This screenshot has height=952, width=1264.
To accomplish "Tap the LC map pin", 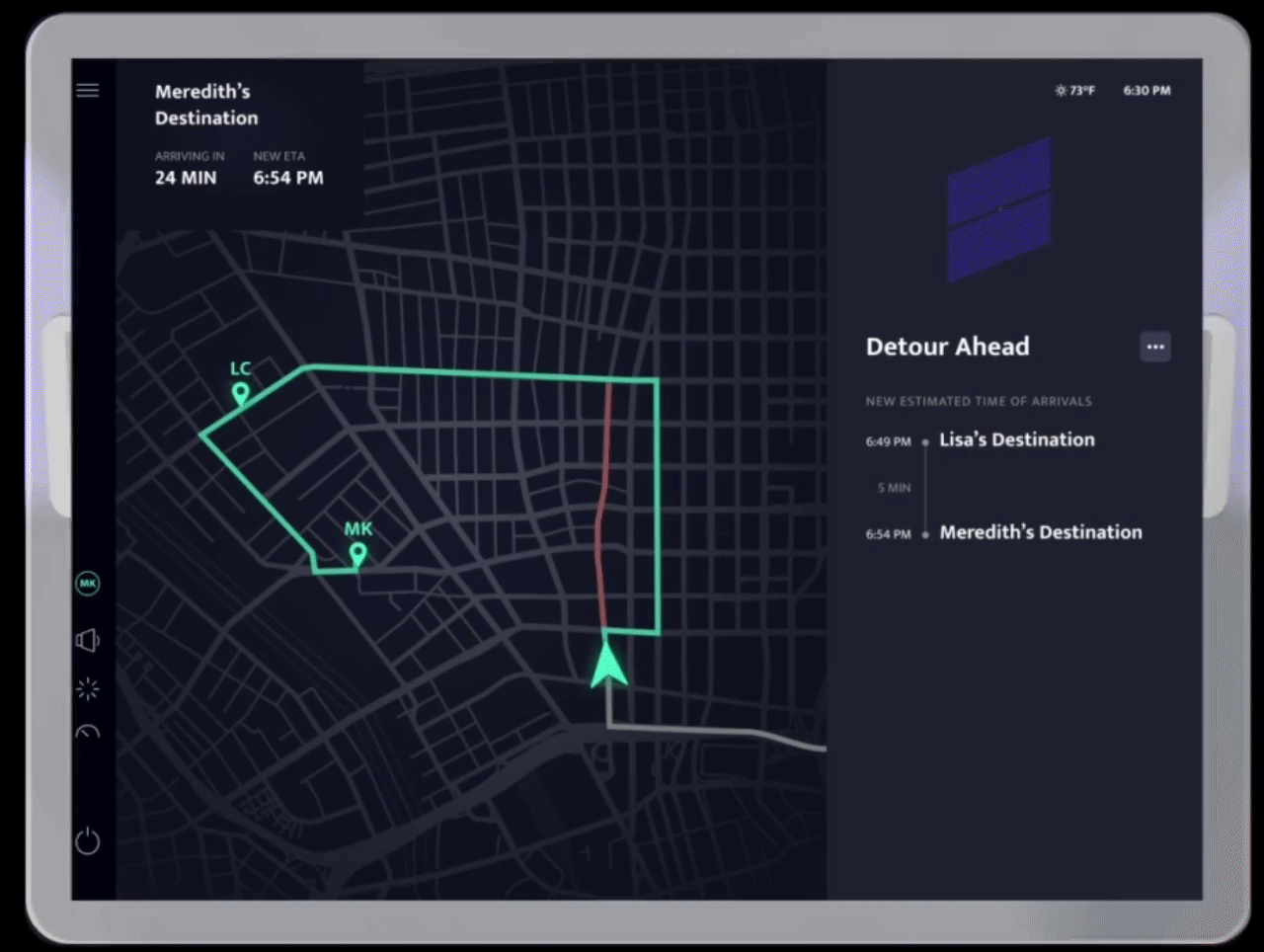I will pyautogui.click(x=240, y=394).
